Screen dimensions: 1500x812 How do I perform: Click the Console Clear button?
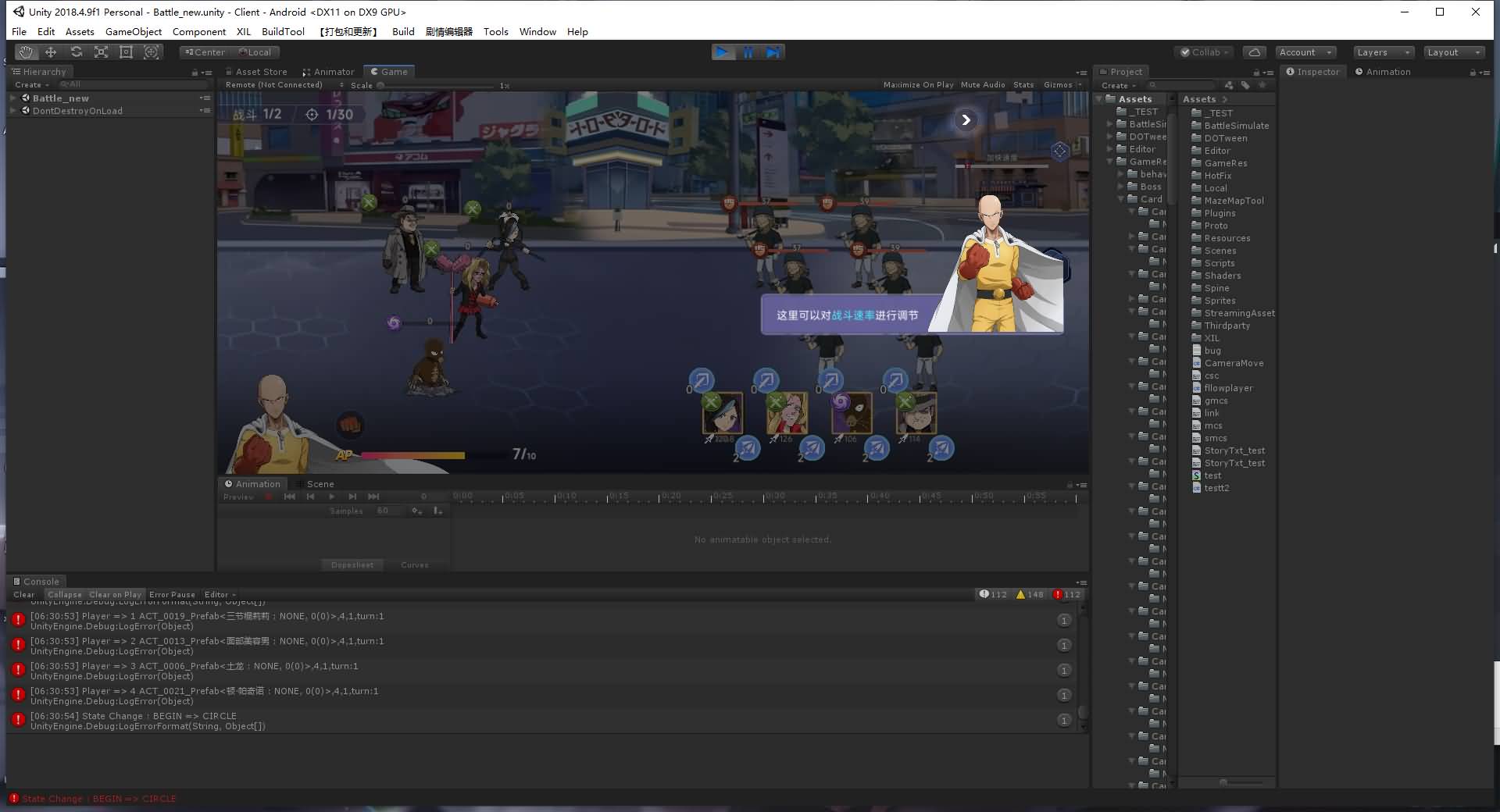(24, 595)
